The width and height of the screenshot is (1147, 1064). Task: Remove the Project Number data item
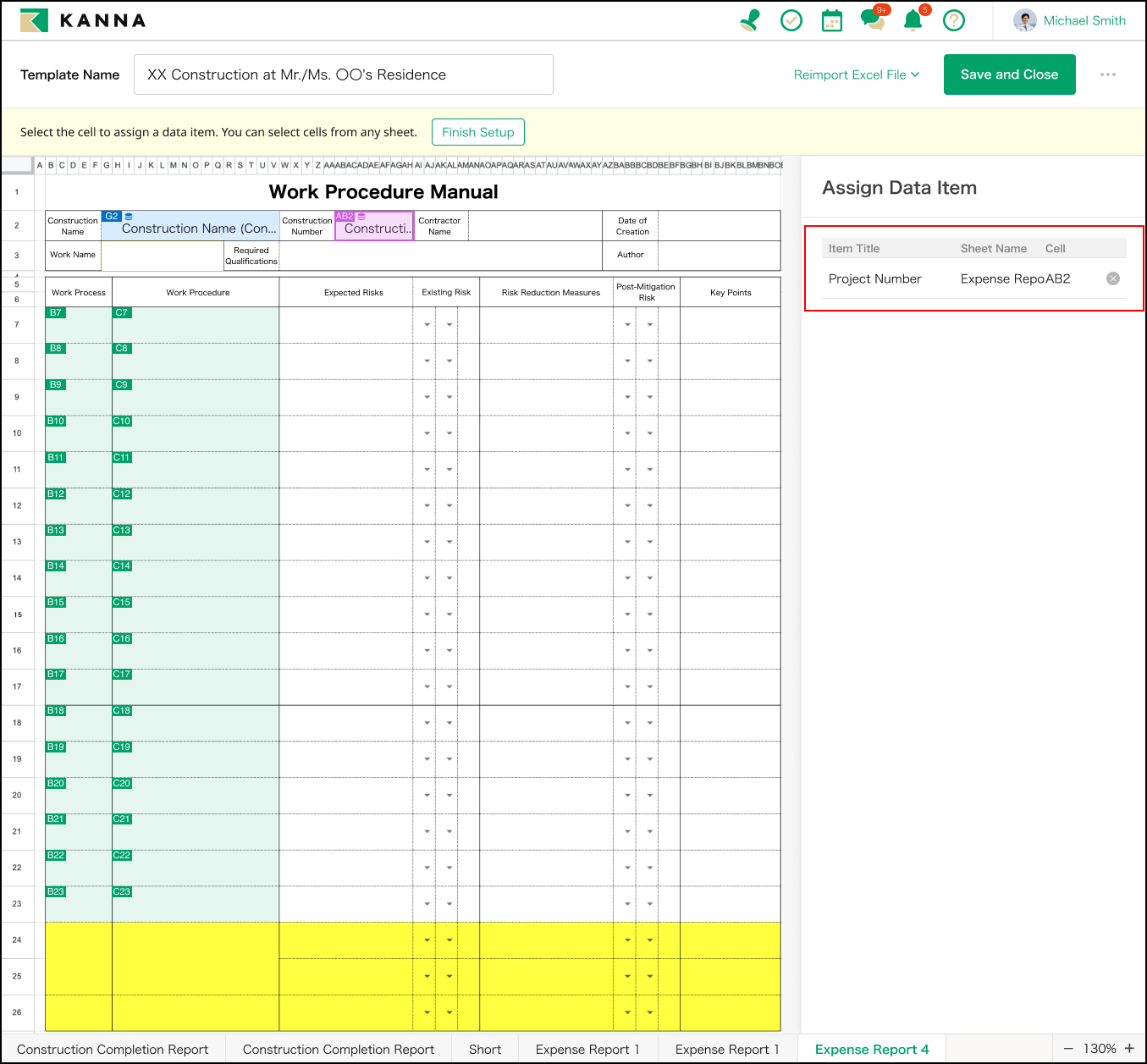click(x=1113, y=278)
